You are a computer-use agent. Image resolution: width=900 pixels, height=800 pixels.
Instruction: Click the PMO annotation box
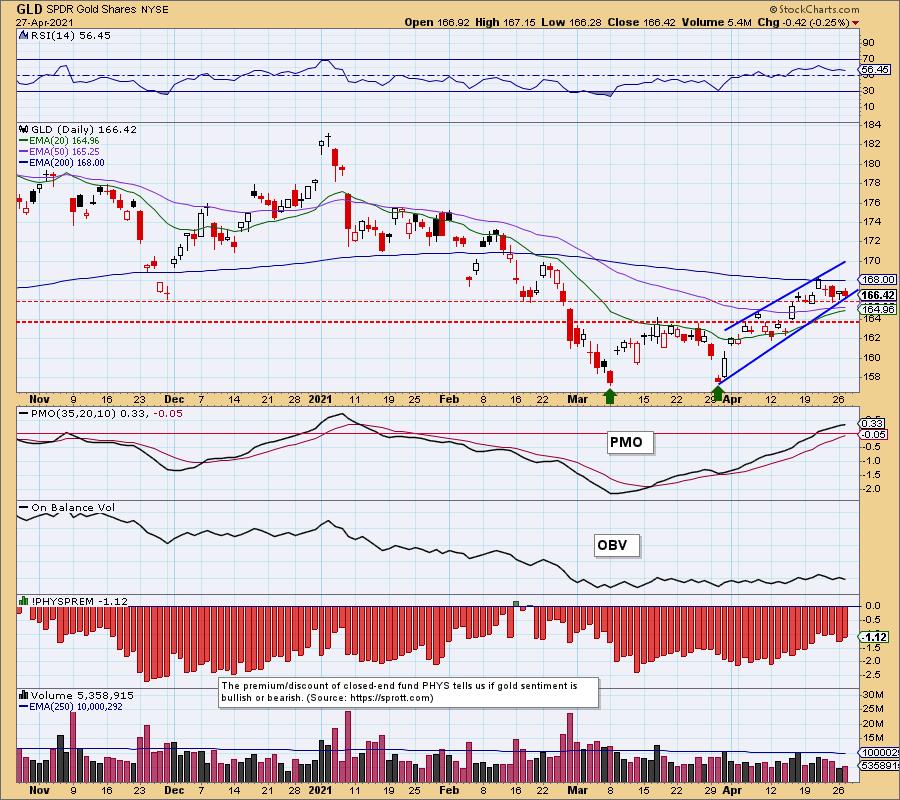(x=630, y=442)
